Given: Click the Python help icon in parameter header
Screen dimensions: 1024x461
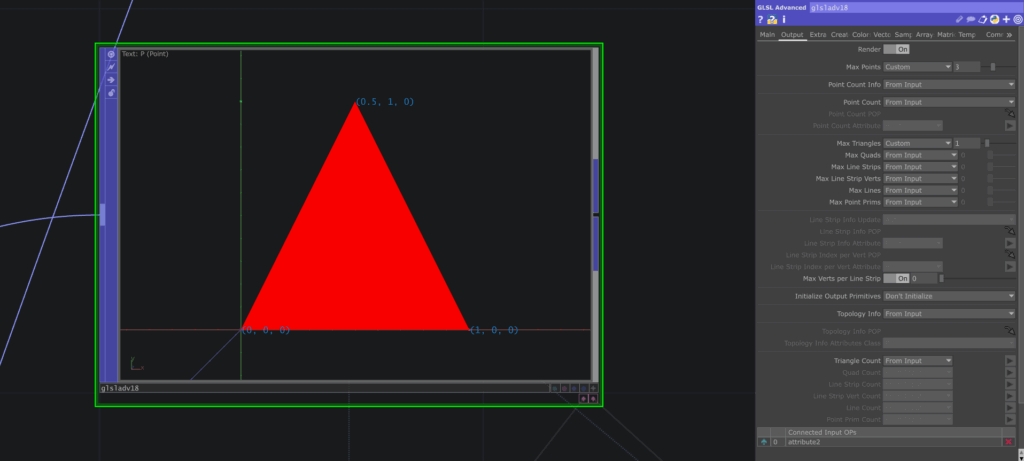Looking at the screenshot, I should coord(772,19).
